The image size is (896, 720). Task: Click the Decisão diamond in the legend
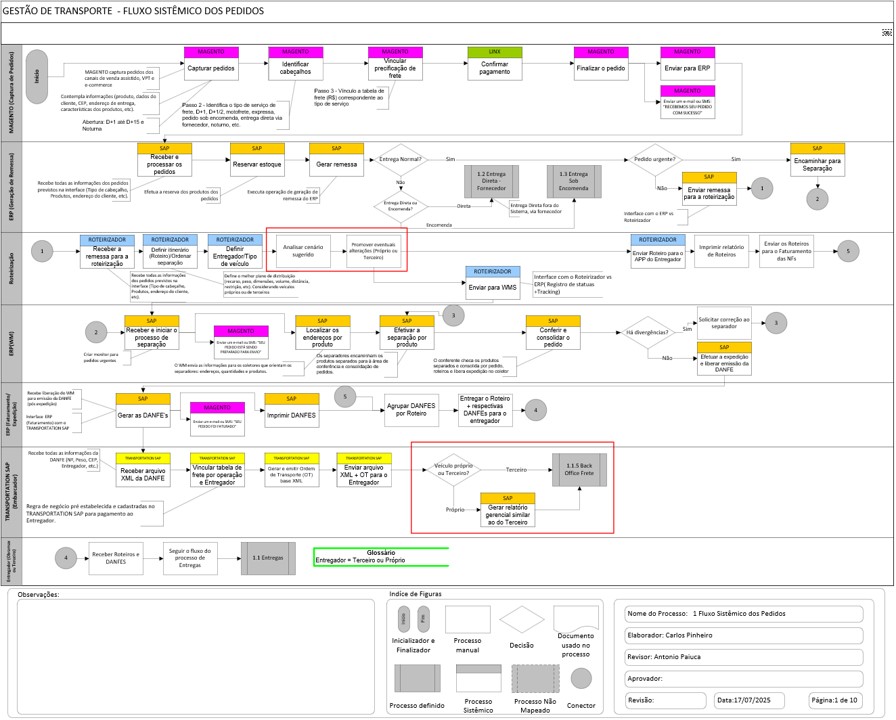pyautogui.click(x=522, y=620)
